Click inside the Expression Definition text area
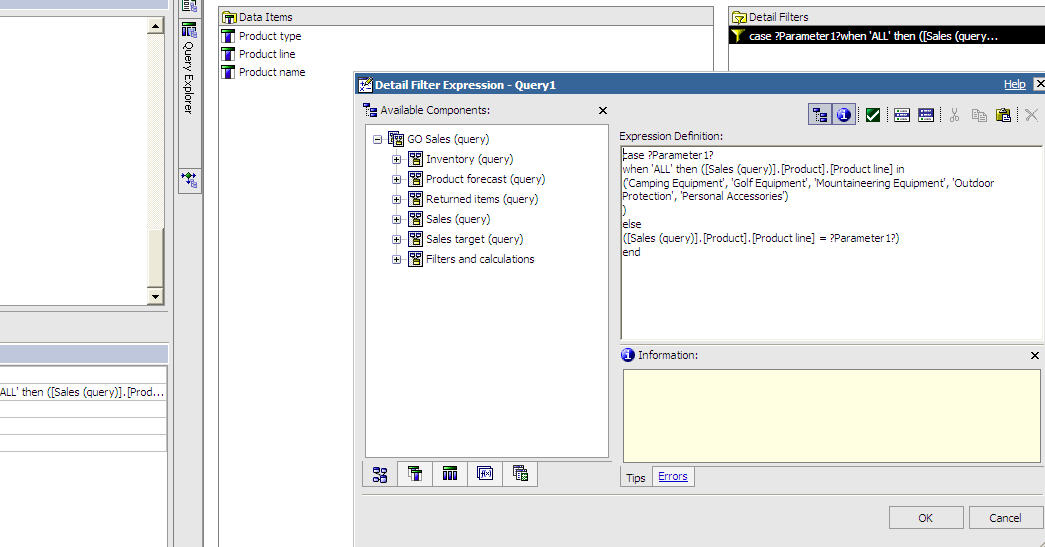Image resolution: width=1045 pixels, height=547 pixels. [830, 243]
